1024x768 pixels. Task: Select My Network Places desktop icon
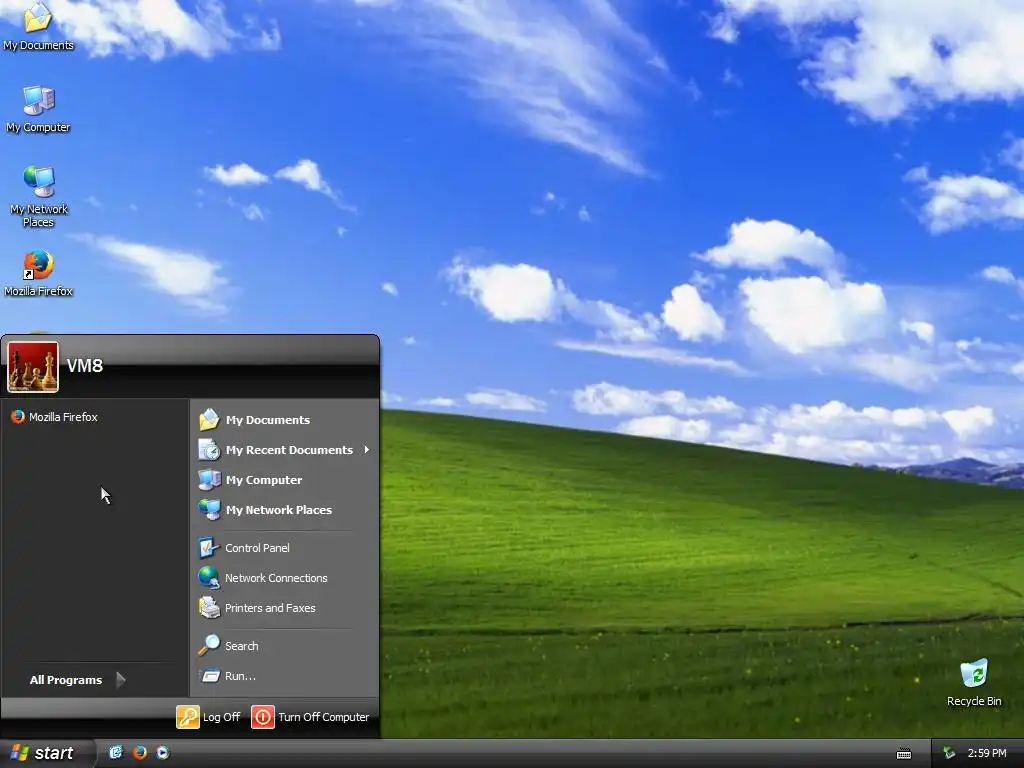point(38,196)
